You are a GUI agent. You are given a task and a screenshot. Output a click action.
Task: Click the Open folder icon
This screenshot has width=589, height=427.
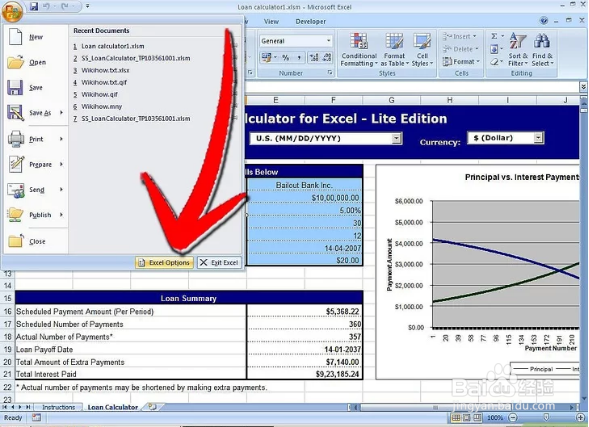click(x=15, y=62)
